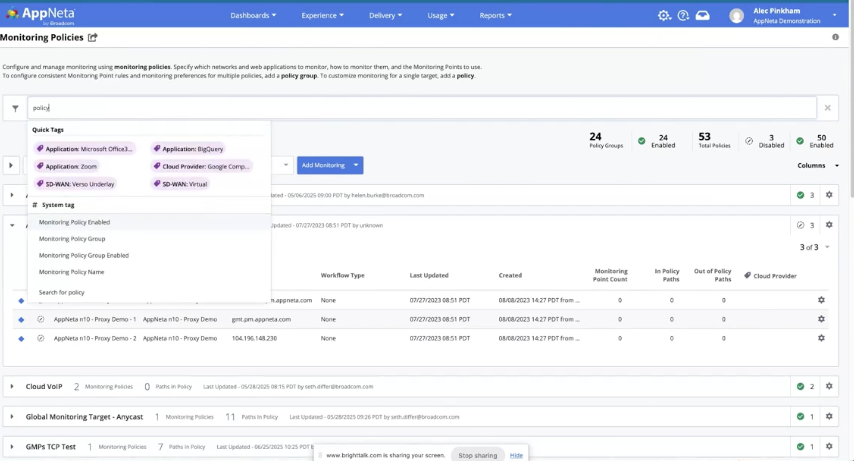Image resolution: width=854 pixels, height=461 pixels.
Task: Click green check for Global Monitoring Target - Anycast
Action: 800,416
